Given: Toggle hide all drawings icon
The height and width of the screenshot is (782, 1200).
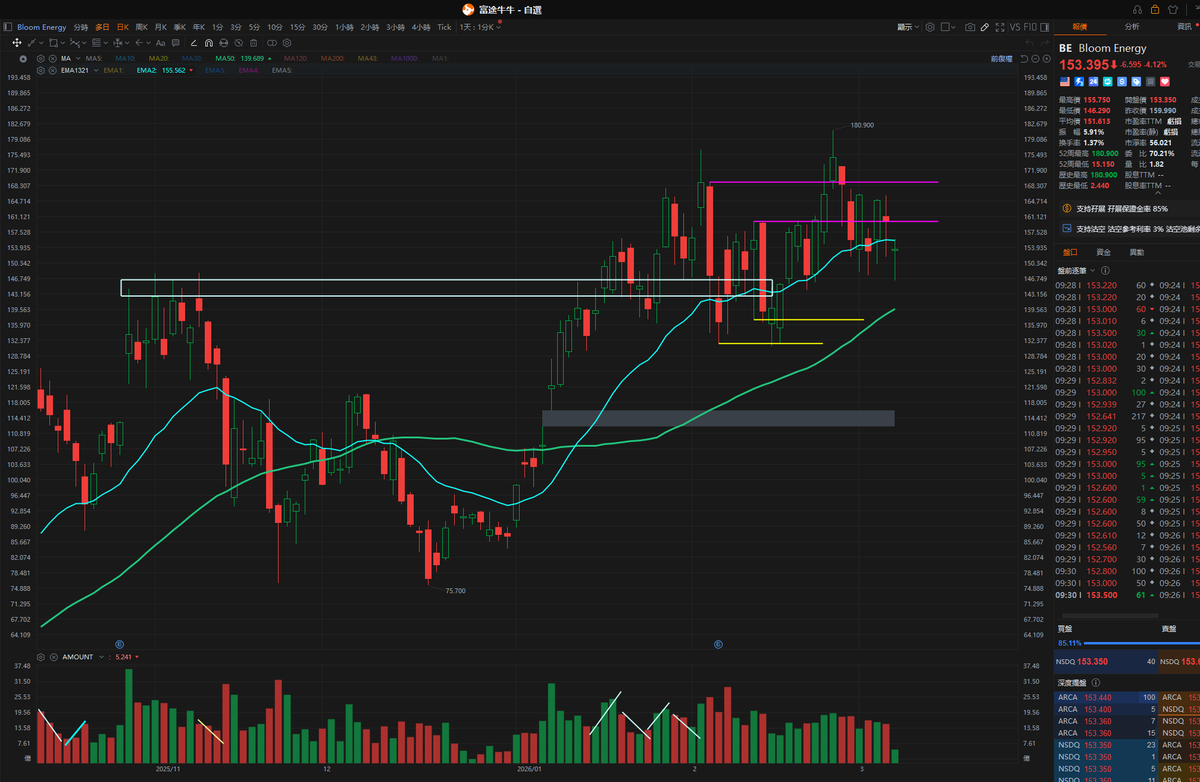Looking at the screenshot, I should click(238, 43).
